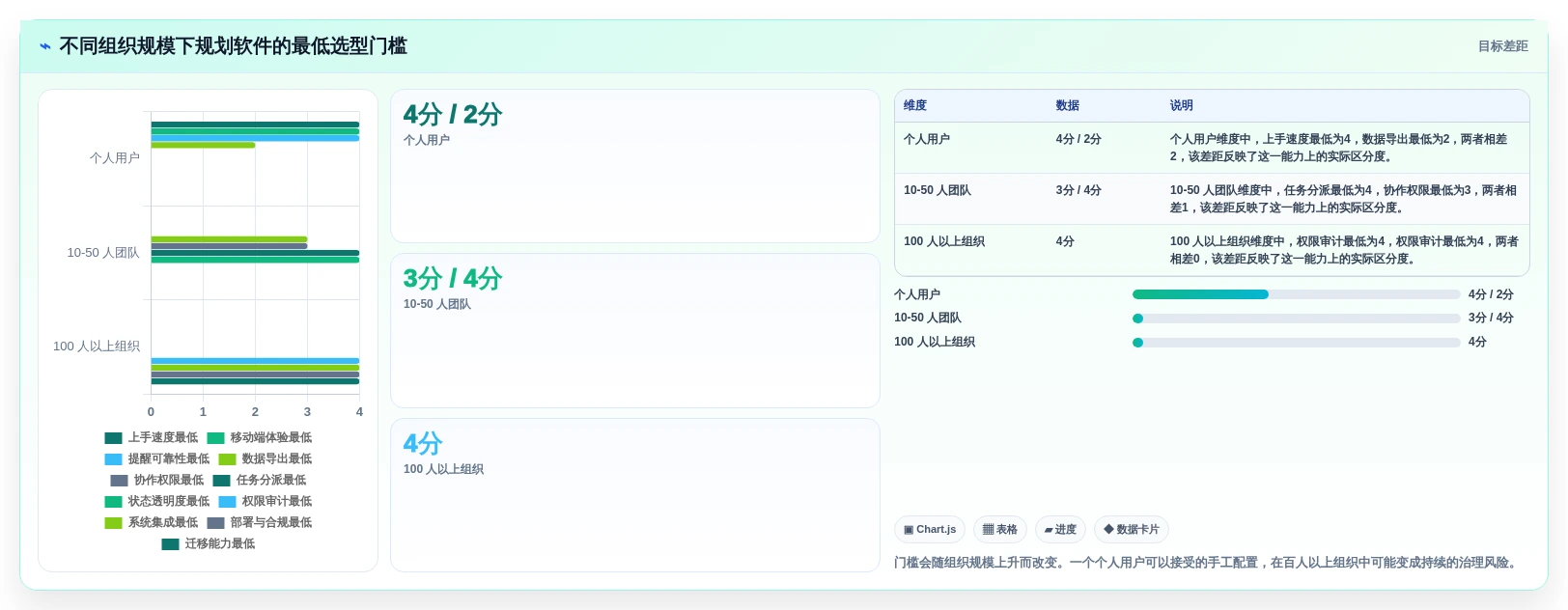This screenshot has height=610, width=1568.
Task: Click the 10-50 人团队 chart axis label
Action: click(103, 253)
